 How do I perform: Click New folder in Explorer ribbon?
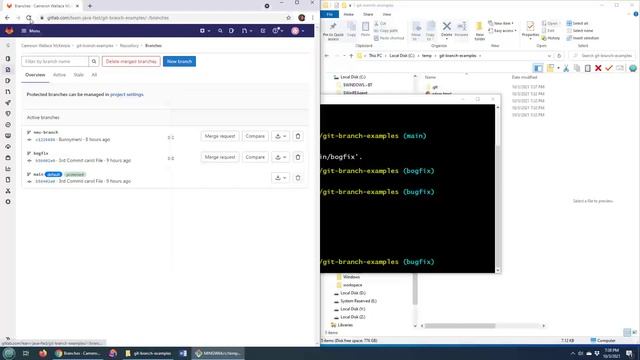(x=480, y=31)
